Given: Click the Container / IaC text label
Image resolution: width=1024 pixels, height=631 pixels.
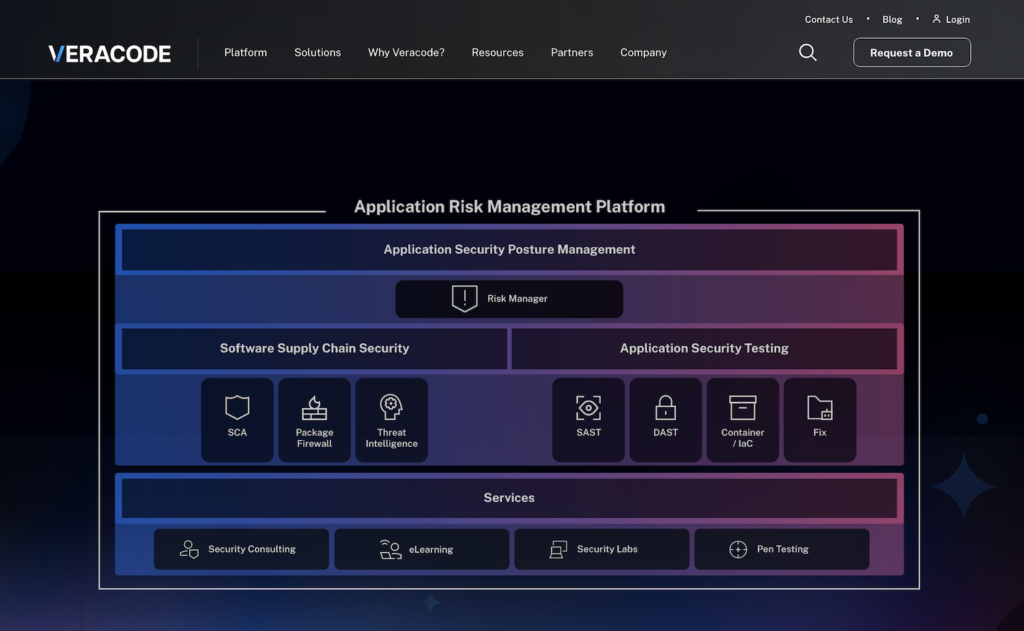Looking at the screenshot, I should 743,438.
